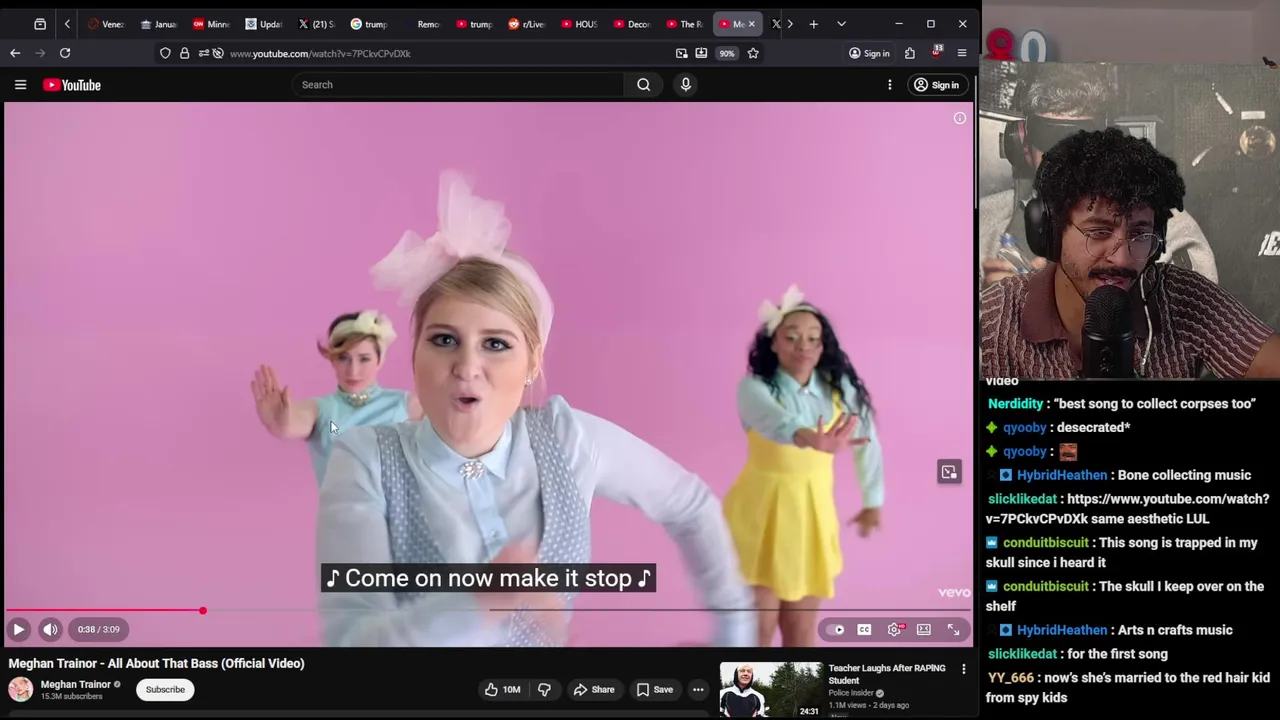
Task: Click the 90% zoom level indicator
Action: 727,53
